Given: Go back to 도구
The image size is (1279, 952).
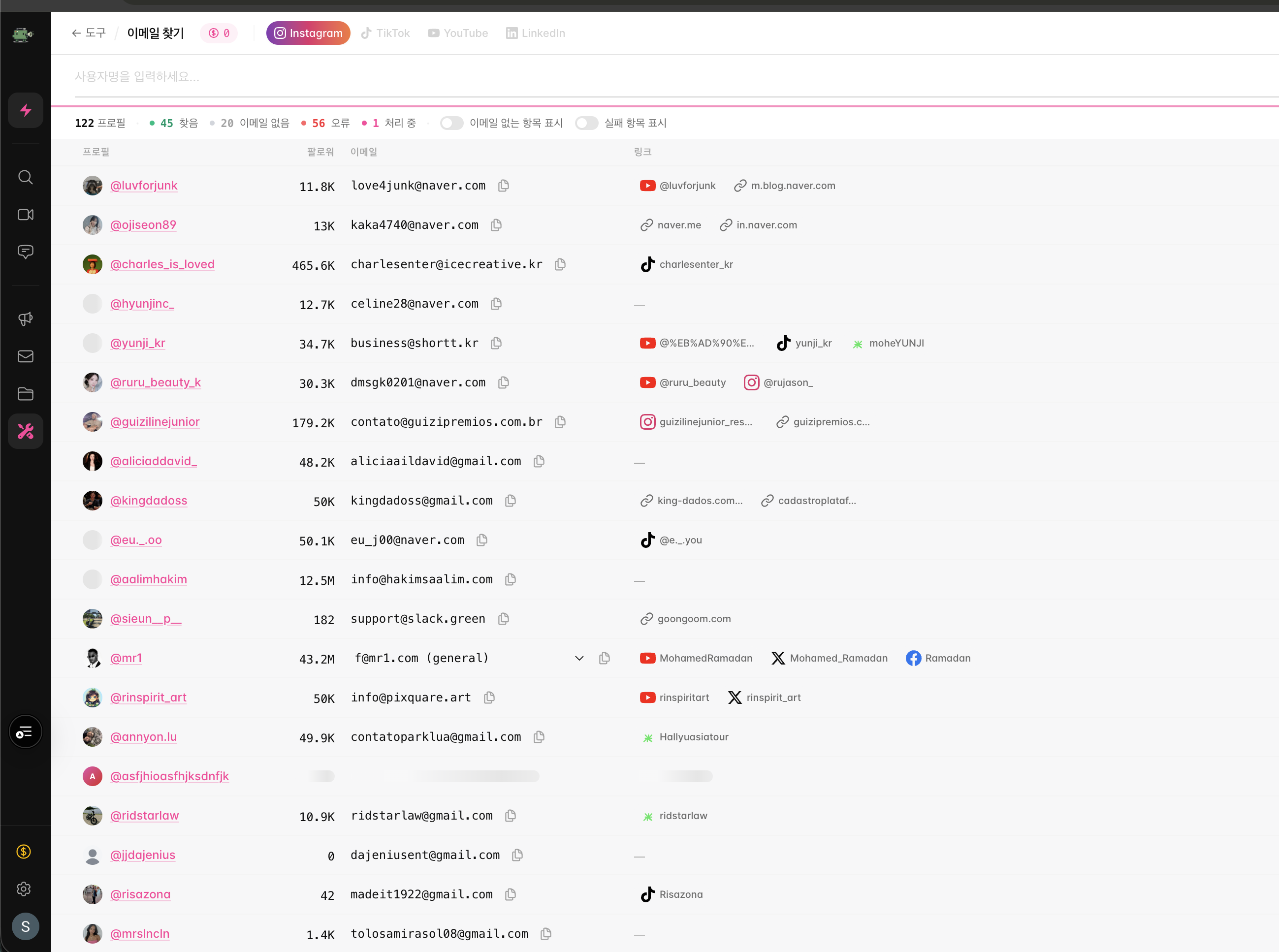Looking at the screenshot, I should pyautogui.click(x=89, y=33).
